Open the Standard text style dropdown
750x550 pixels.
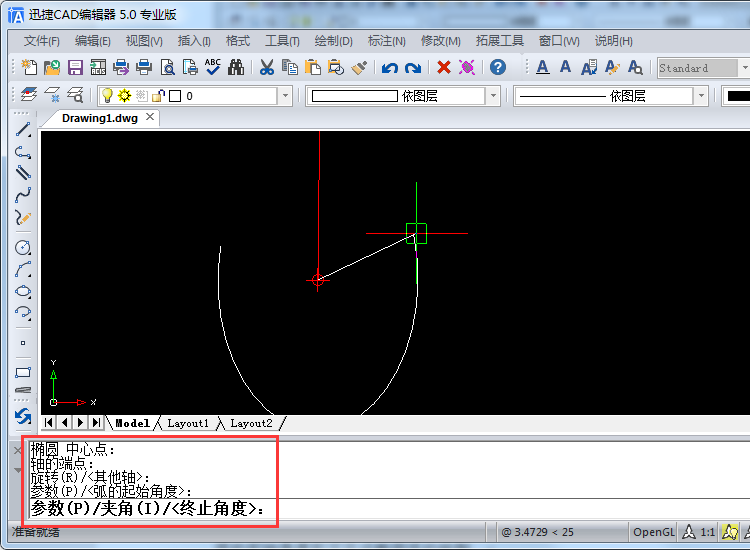(744, 68)
